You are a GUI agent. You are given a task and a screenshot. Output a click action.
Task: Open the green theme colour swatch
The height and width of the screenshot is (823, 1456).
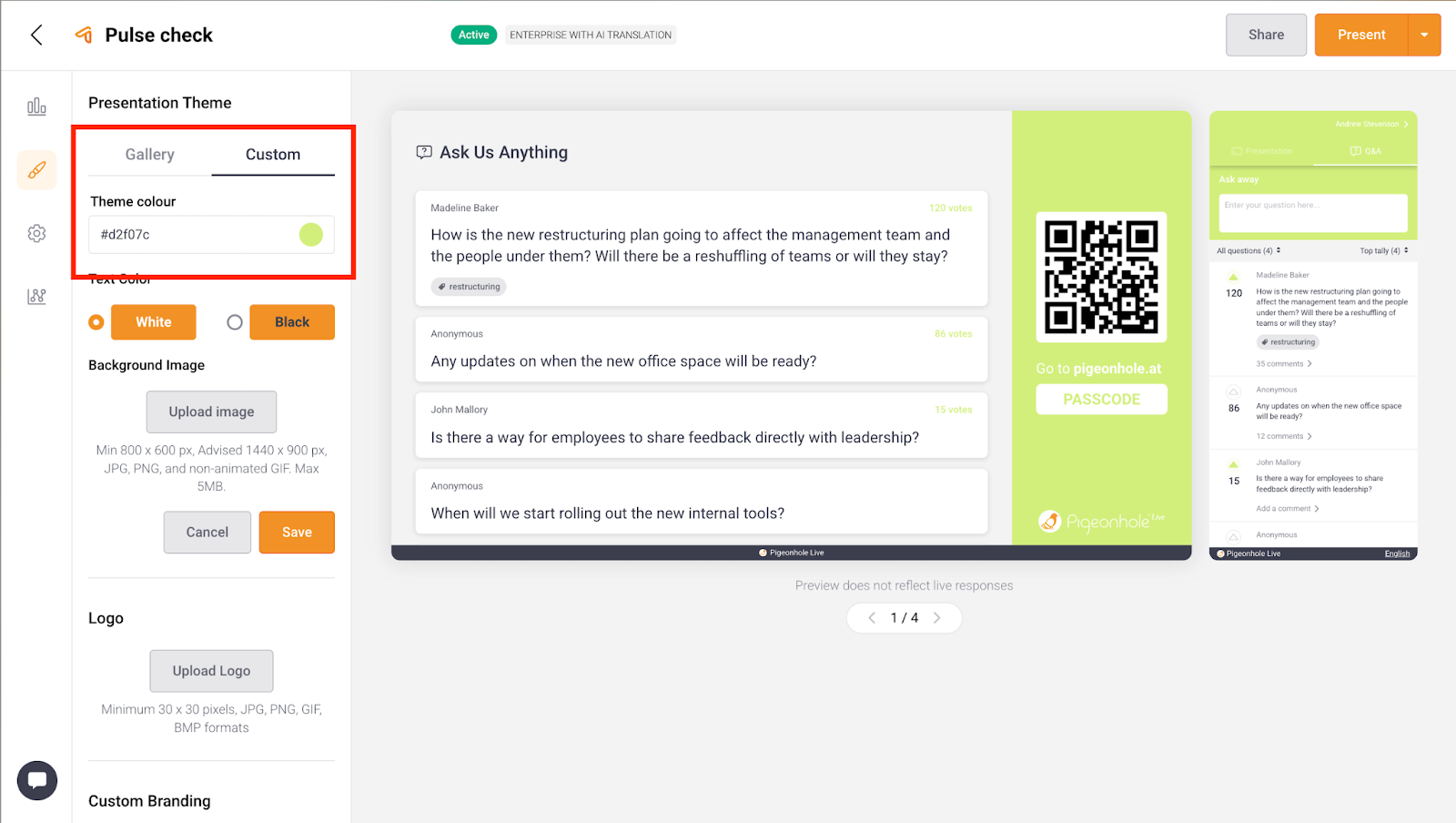[x=311, y=235]
